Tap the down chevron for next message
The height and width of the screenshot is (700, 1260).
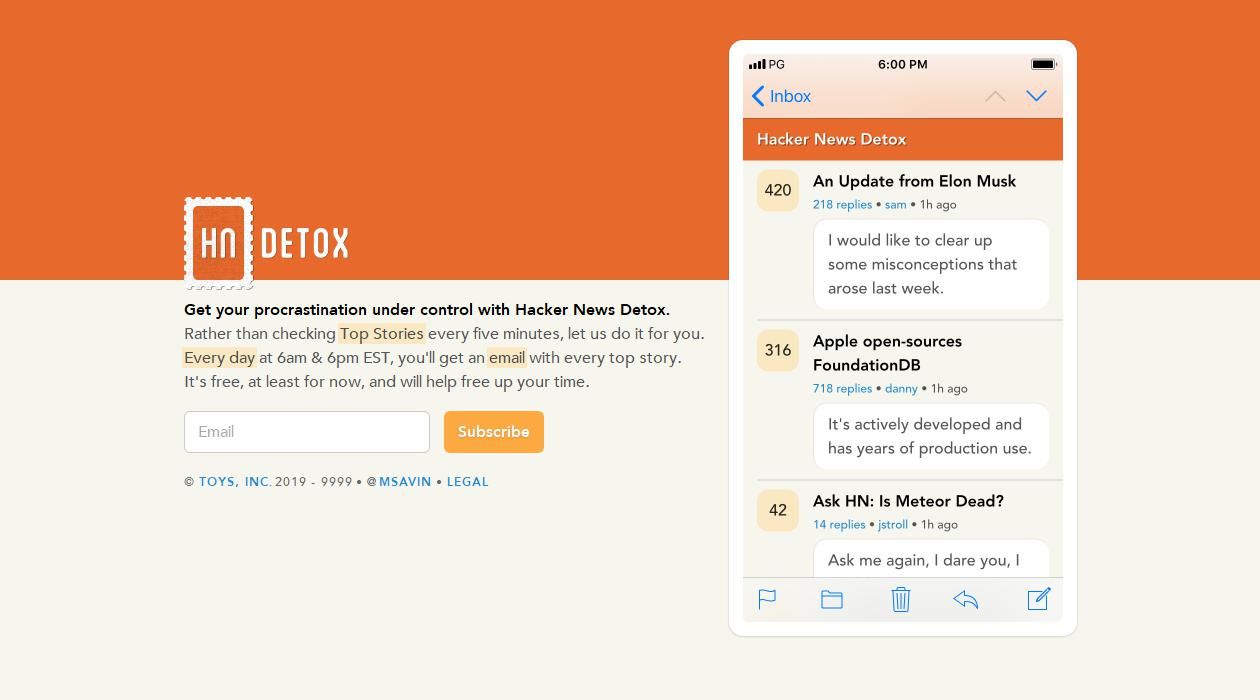pyautogui.click(x=1036, y=96)
